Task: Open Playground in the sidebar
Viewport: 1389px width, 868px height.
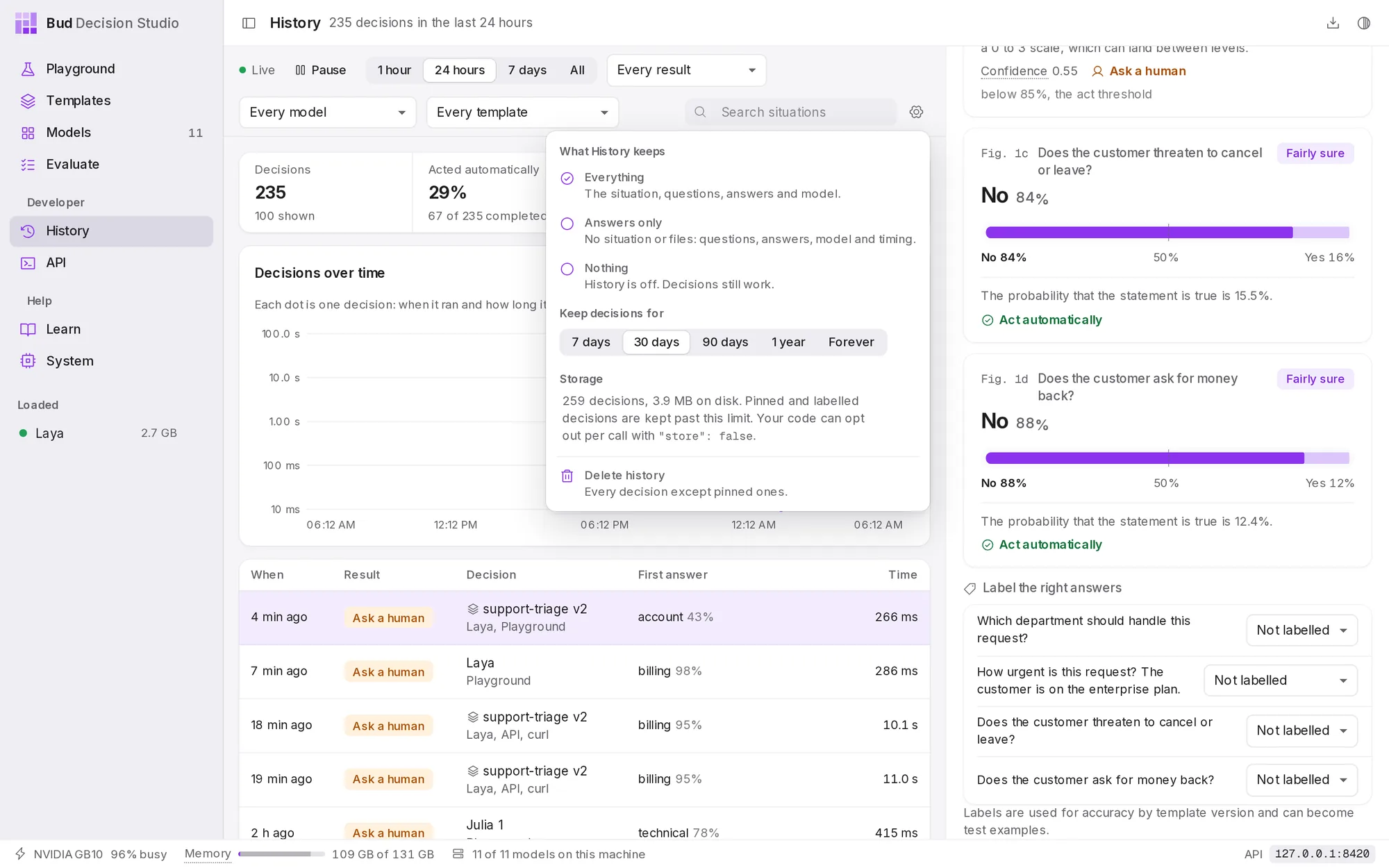Action: 111,69
